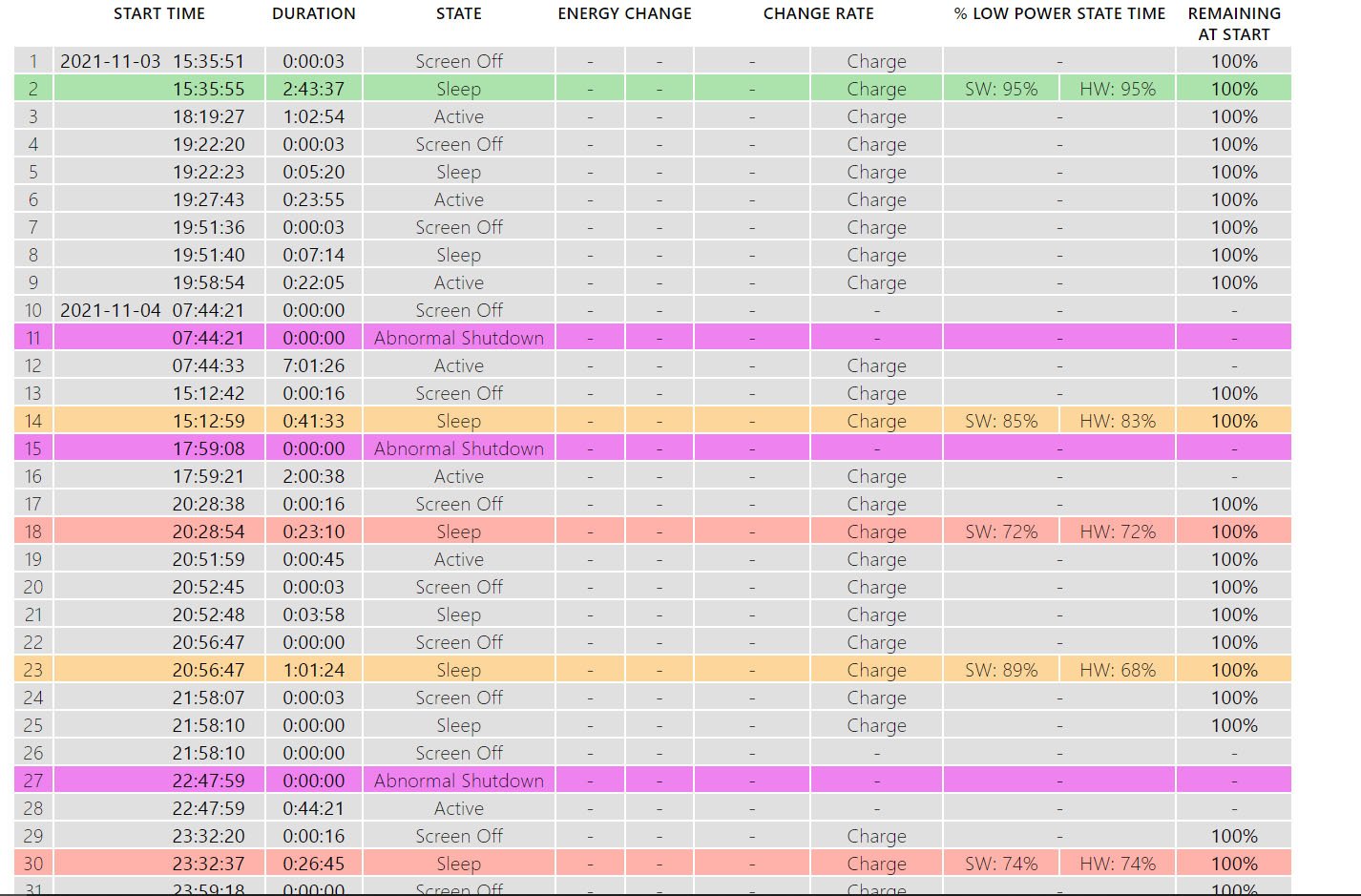Click the % LOW POWER STATE TIME header
Viewport: 1361px width, 896px height.
pos(1059,13)
